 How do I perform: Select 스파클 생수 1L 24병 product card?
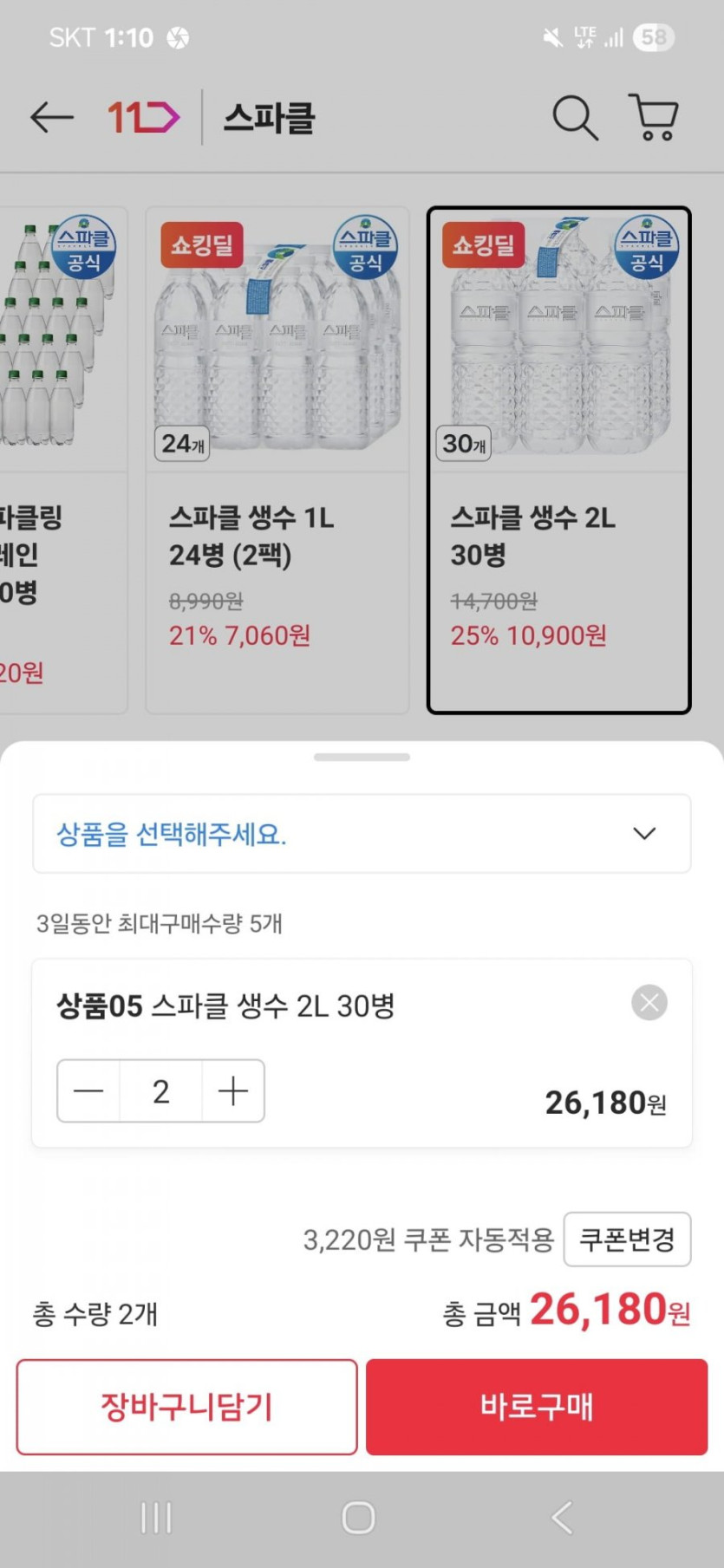tap(277, 459)
